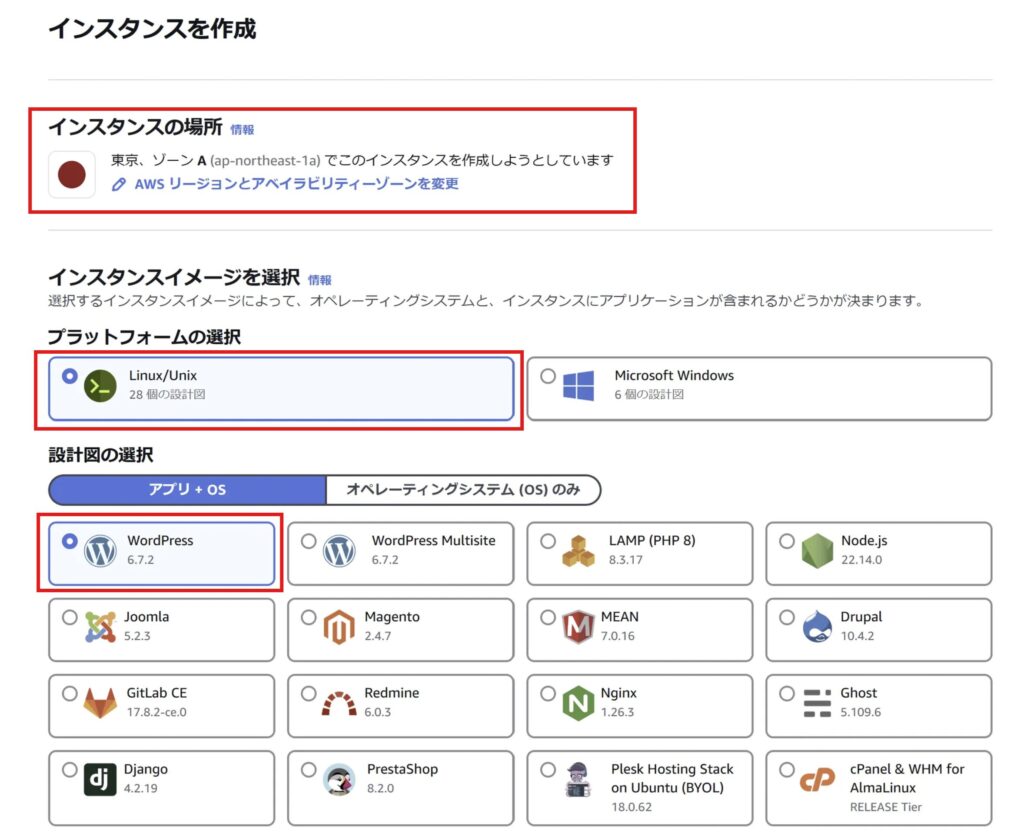The image size is (1024, 836).
Task: Switch to the アプリ + OS tab
Action: click(x=187, y=490)
